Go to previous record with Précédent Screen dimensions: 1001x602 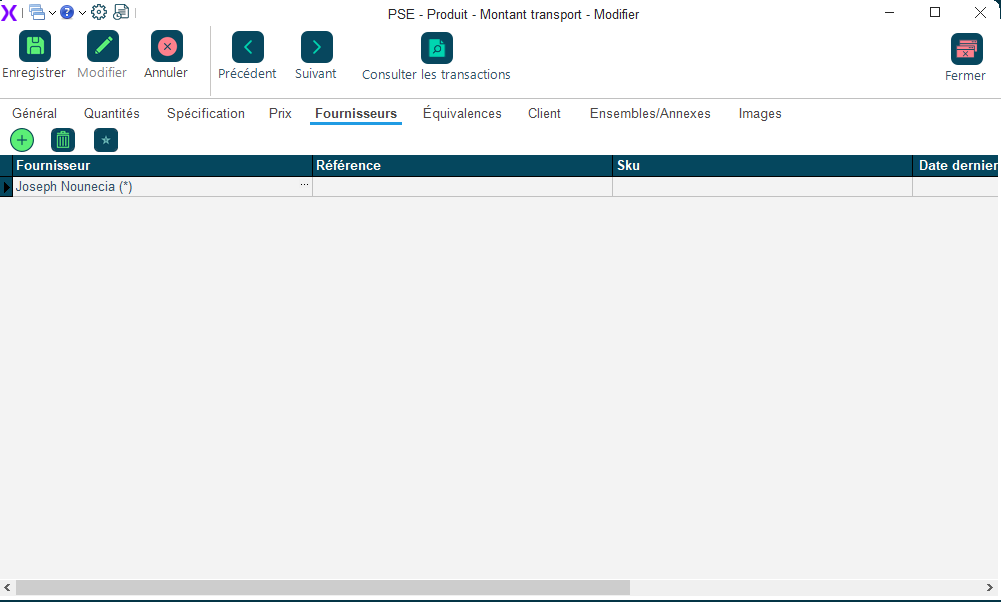coord(248,47)
